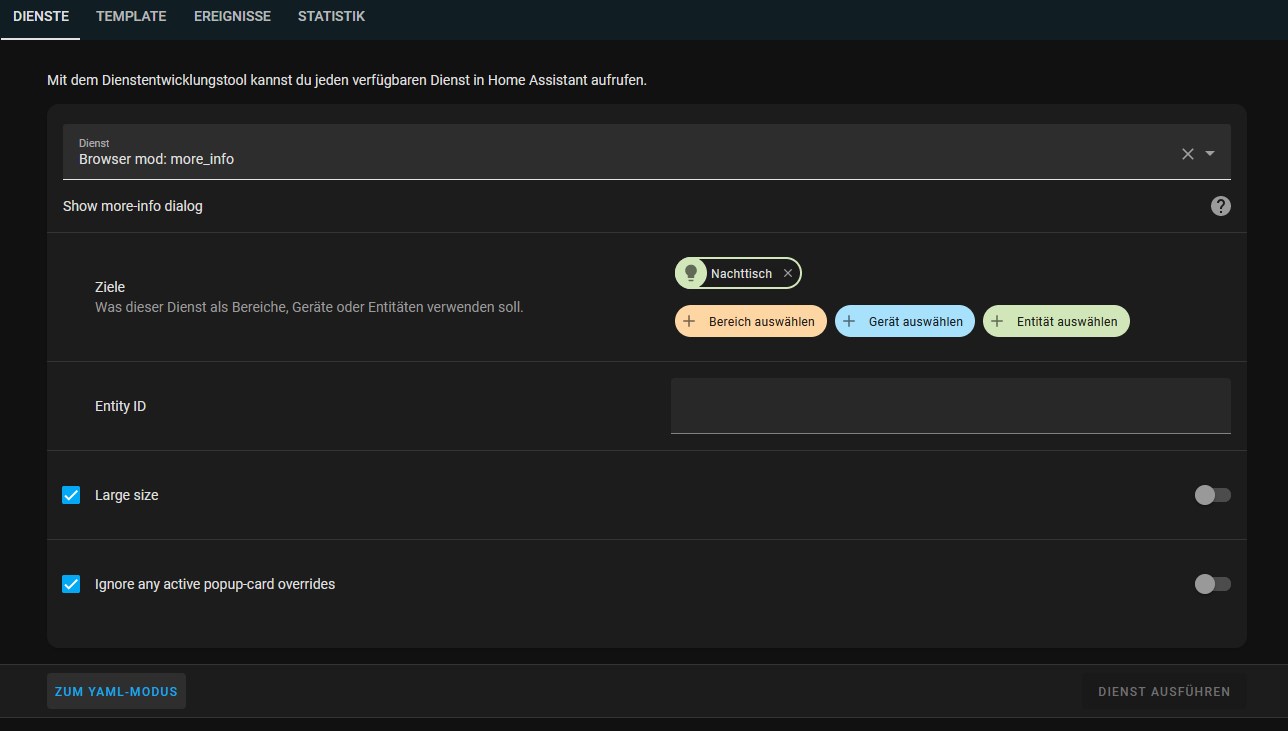Enable the Large size toggle switch
This screenshot has width=1288, height=731.
pos(1212,494)
